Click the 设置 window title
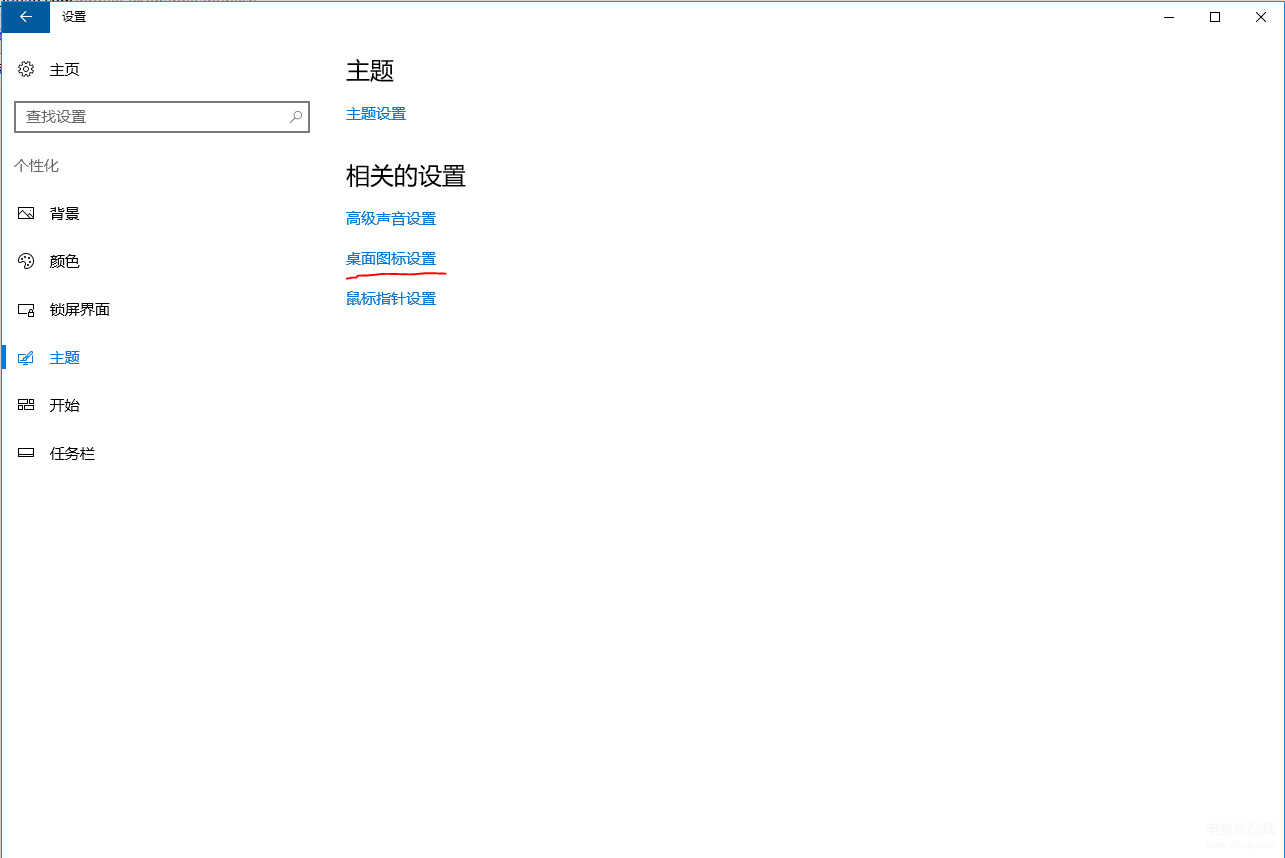The image size is (1285, 858). 74,17
